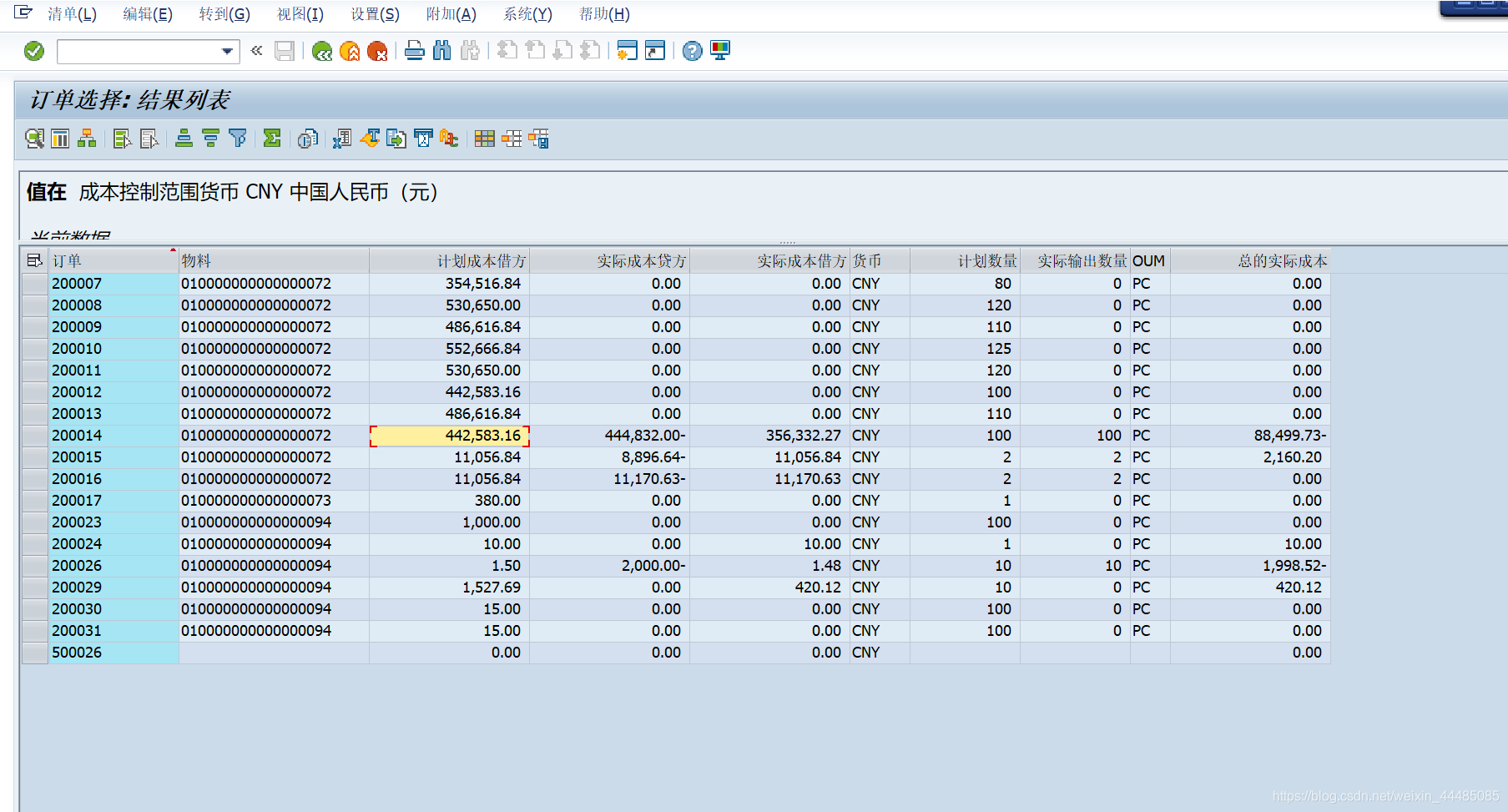Click the Deselect All rows icon
The width and height of the screenshot is (1508, 812).
coord(149,139)
